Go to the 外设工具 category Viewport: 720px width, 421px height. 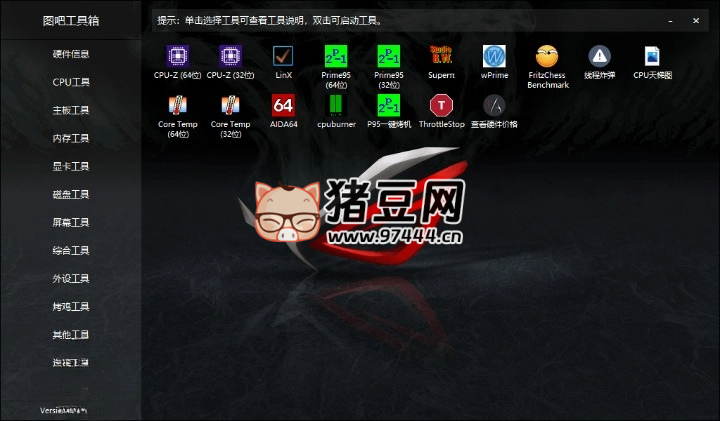pyautogui.click(x=71, y=278)
